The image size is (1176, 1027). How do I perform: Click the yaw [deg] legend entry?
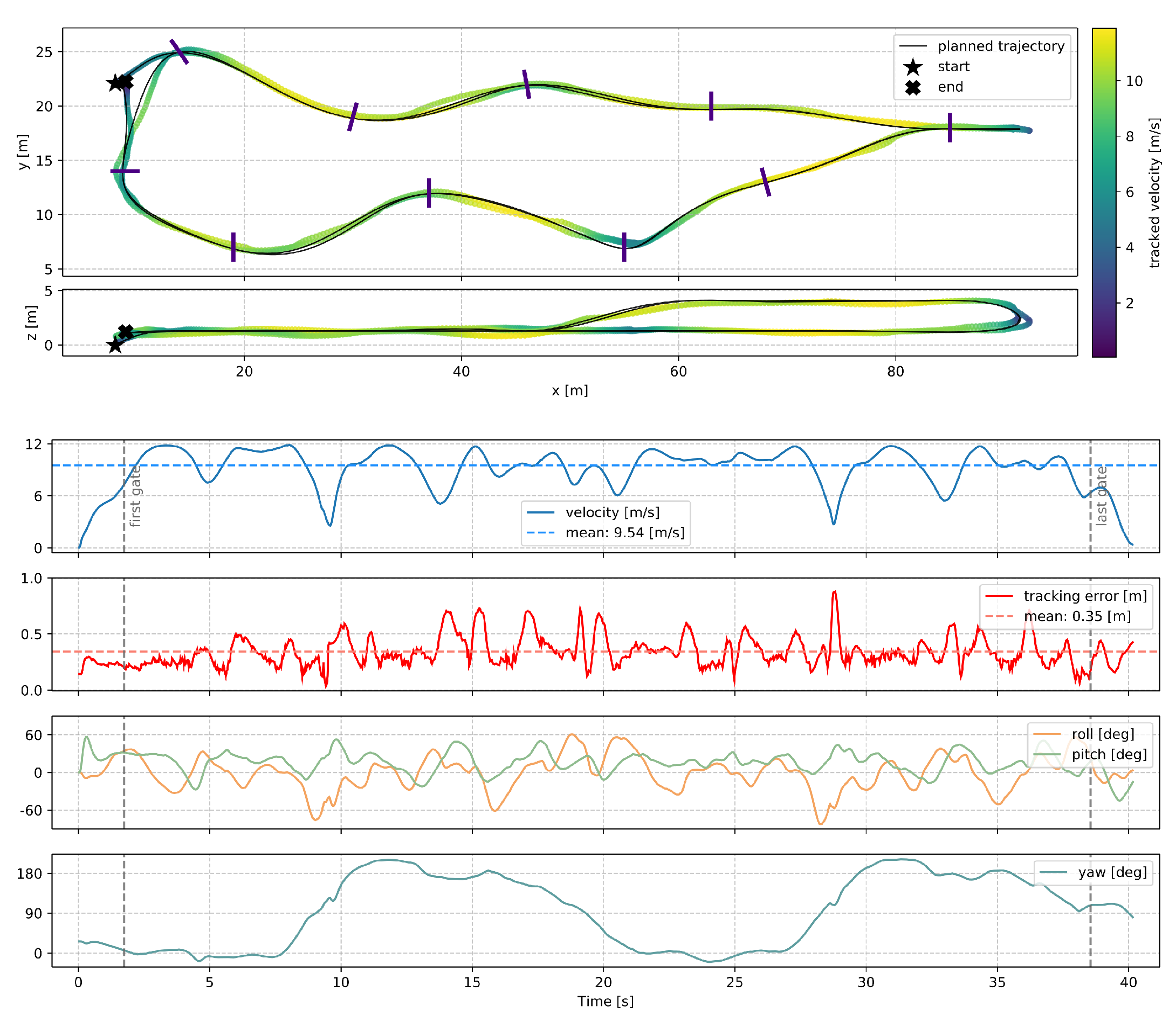[1112, 872]
